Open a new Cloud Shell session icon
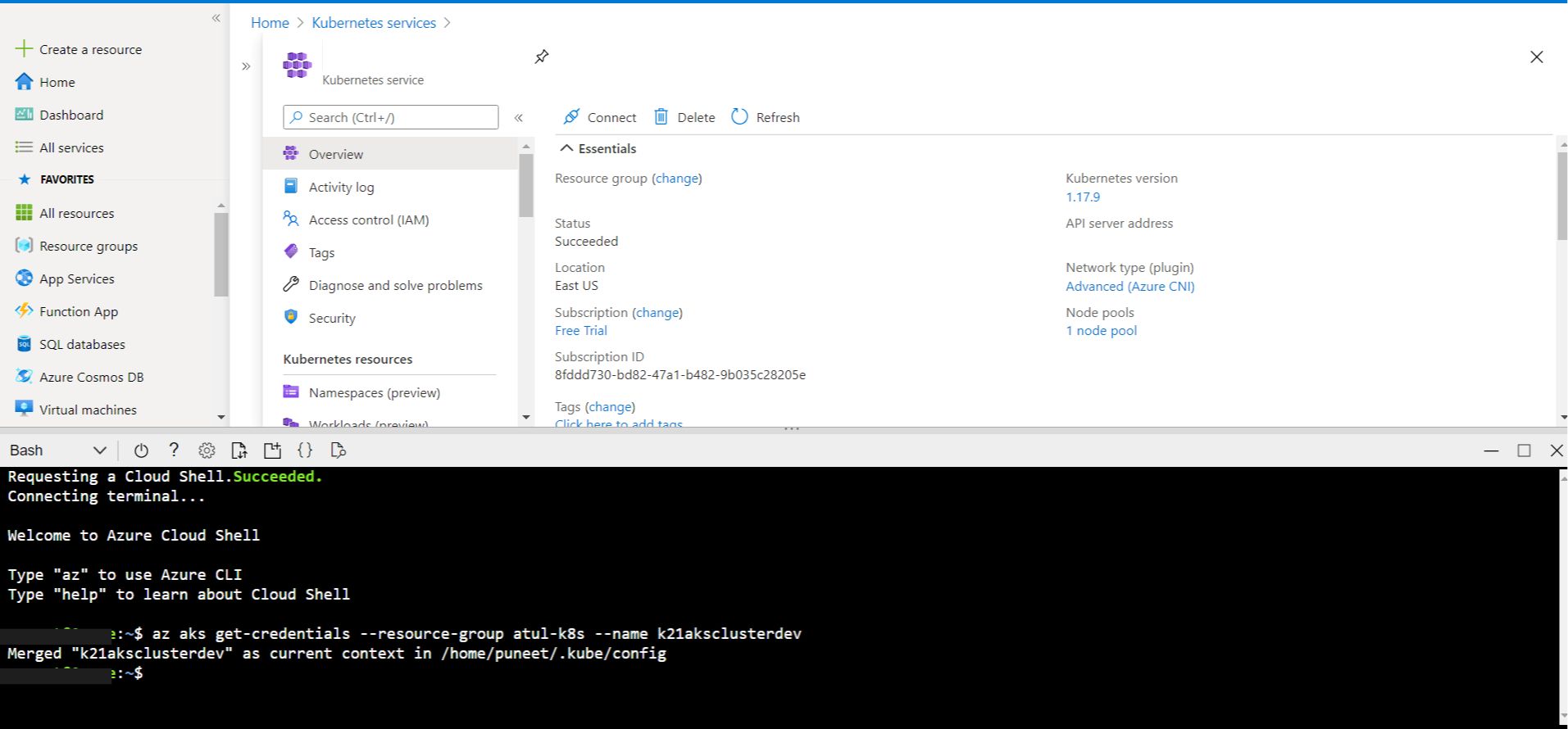Viewport: 1568px width, 729px height. (x=272, y=450)
